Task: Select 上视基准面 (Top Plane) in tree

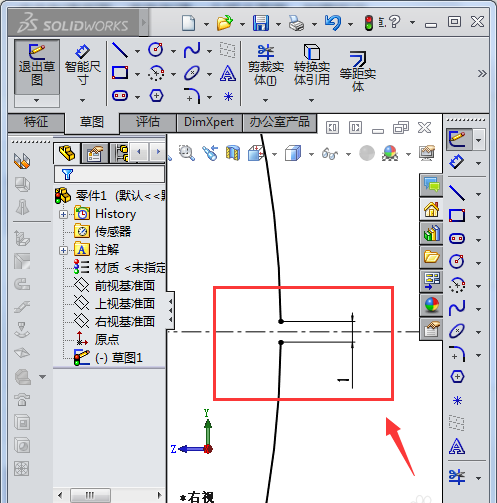Action: pos(115,304)
